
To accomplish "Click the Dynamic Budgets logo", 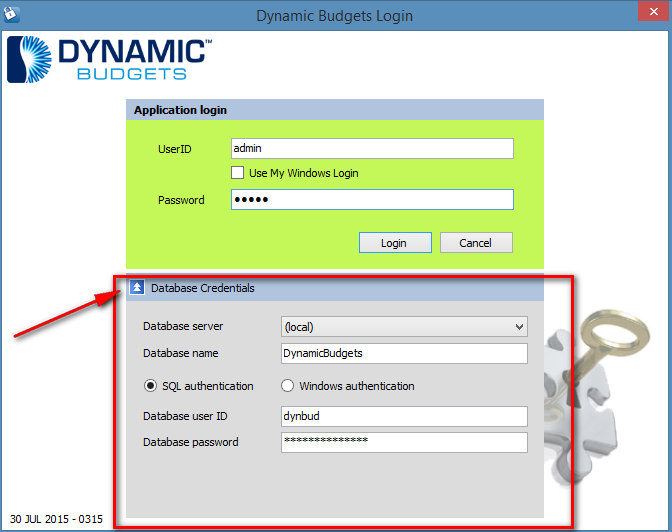I will pyautogui.click(x=110, y=59).
